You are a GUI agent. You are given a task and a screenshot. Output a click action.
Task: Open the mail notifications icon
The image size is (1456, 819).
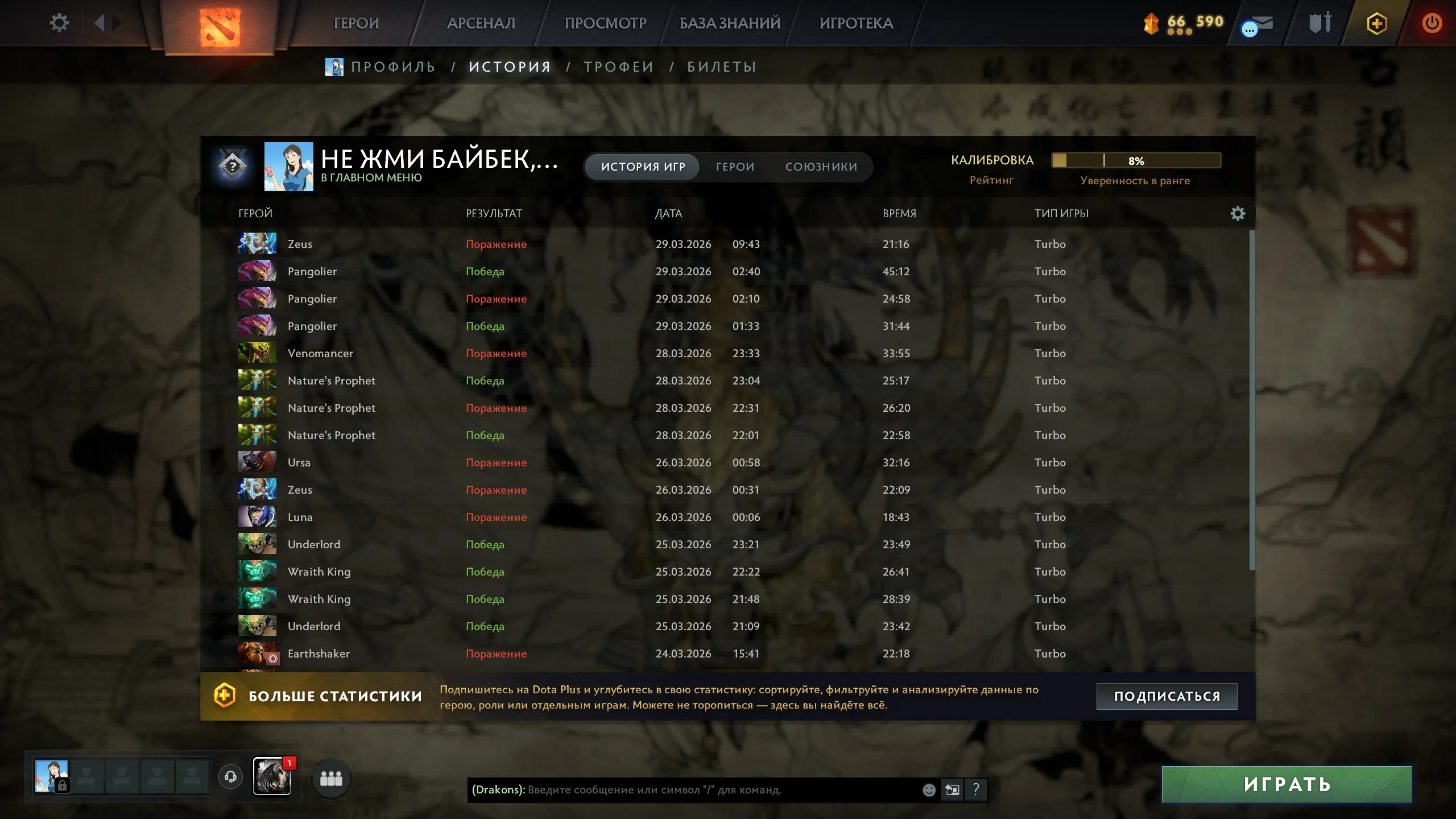(1258, 25)
